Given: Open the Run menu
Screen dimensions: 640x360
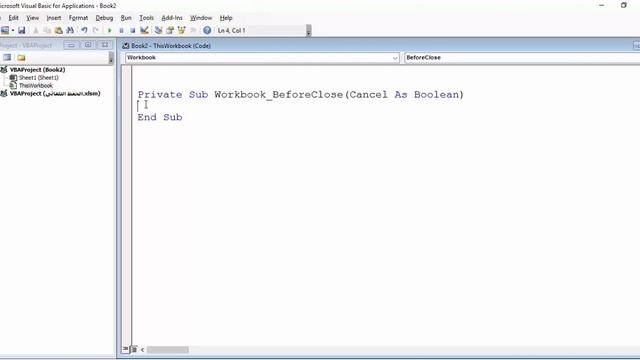Looking at the screenshot, I should pos(126,18).
